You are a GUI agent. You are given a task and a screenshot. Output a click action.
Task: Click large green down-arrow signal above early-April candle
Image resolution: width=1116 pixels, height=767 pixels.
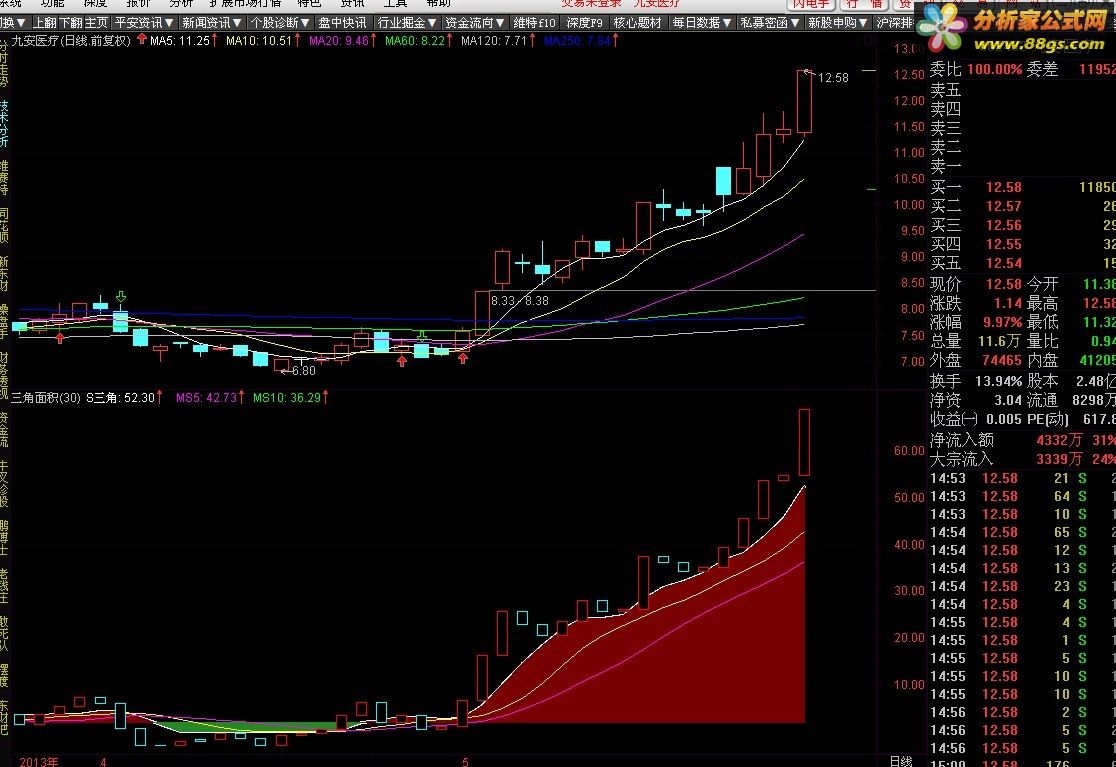tap(121, 296)
